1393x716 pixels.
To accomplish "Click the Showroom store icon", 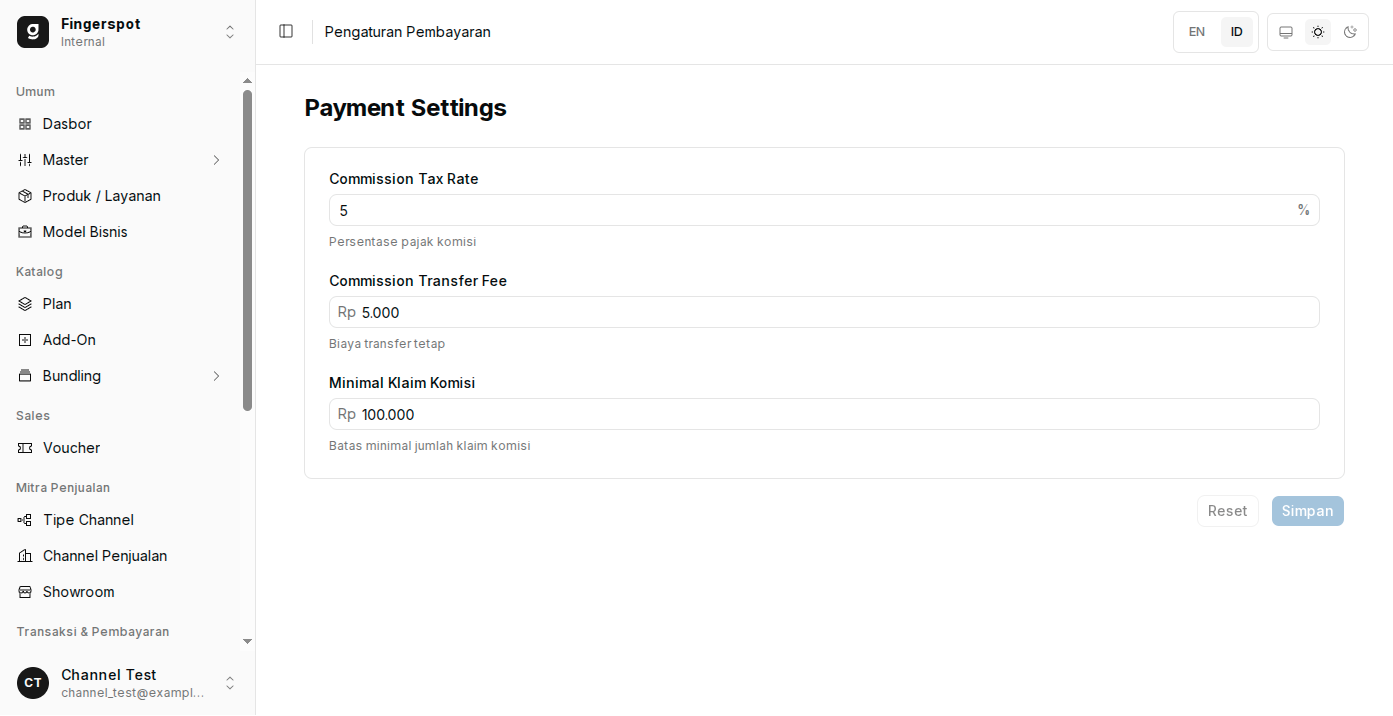I will pos(25,592).
